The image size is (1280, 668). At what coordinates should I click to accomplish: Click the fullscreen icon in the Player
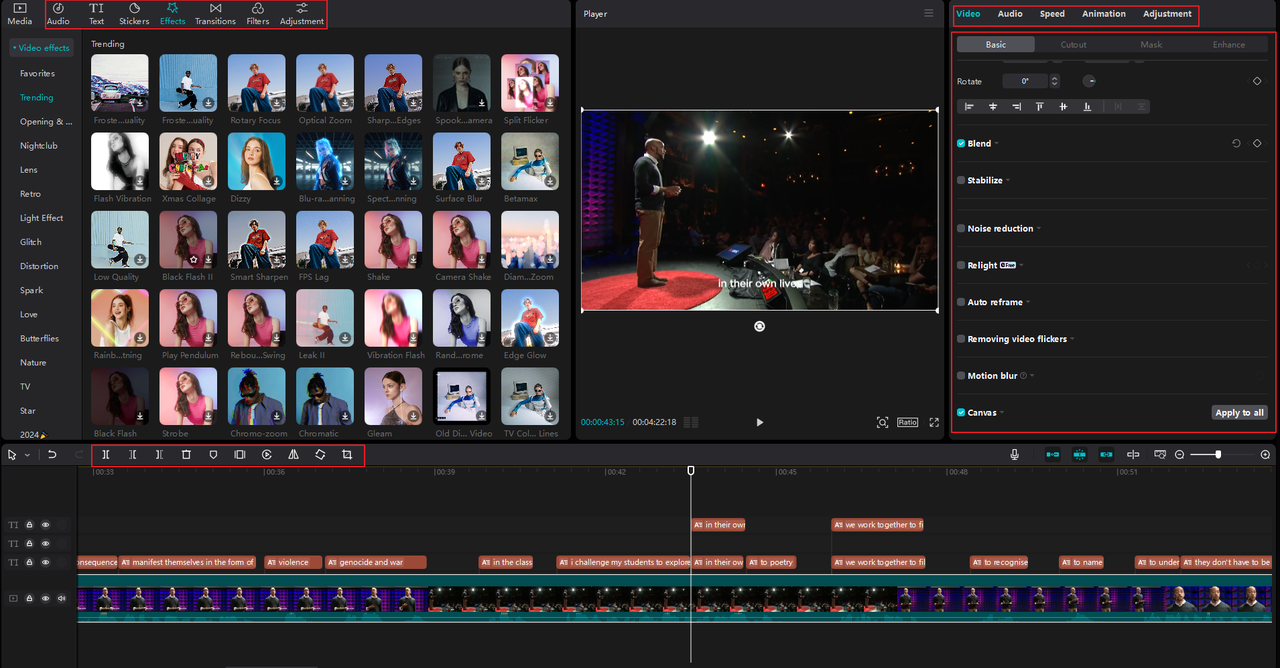click(x=934, y=422)
